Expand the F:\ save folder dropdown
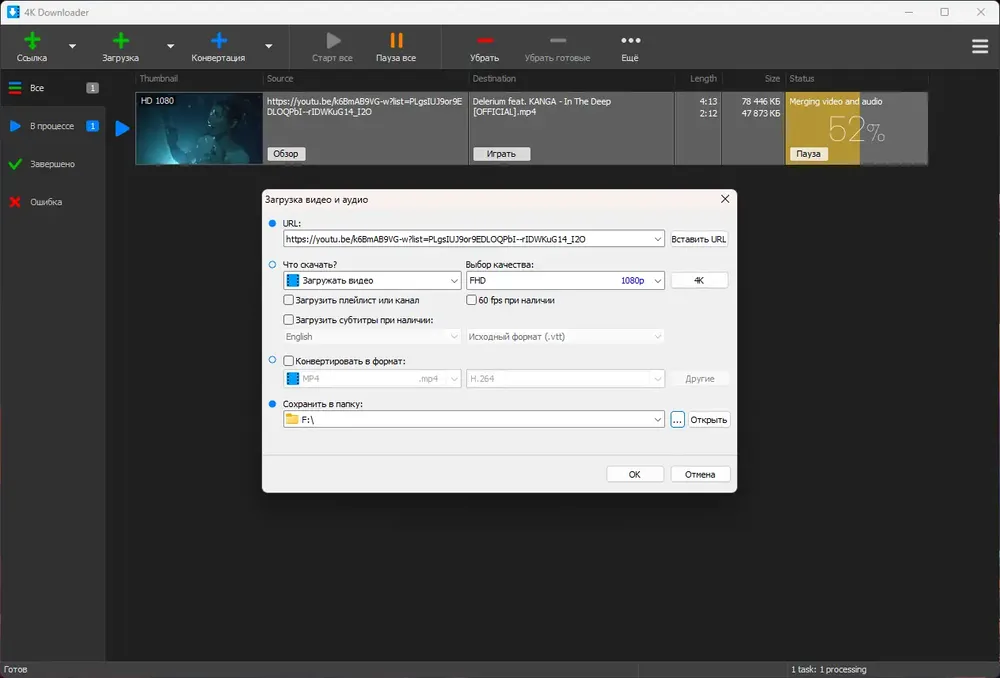The width and height of the screenshot is (1000, 678). 474,420
